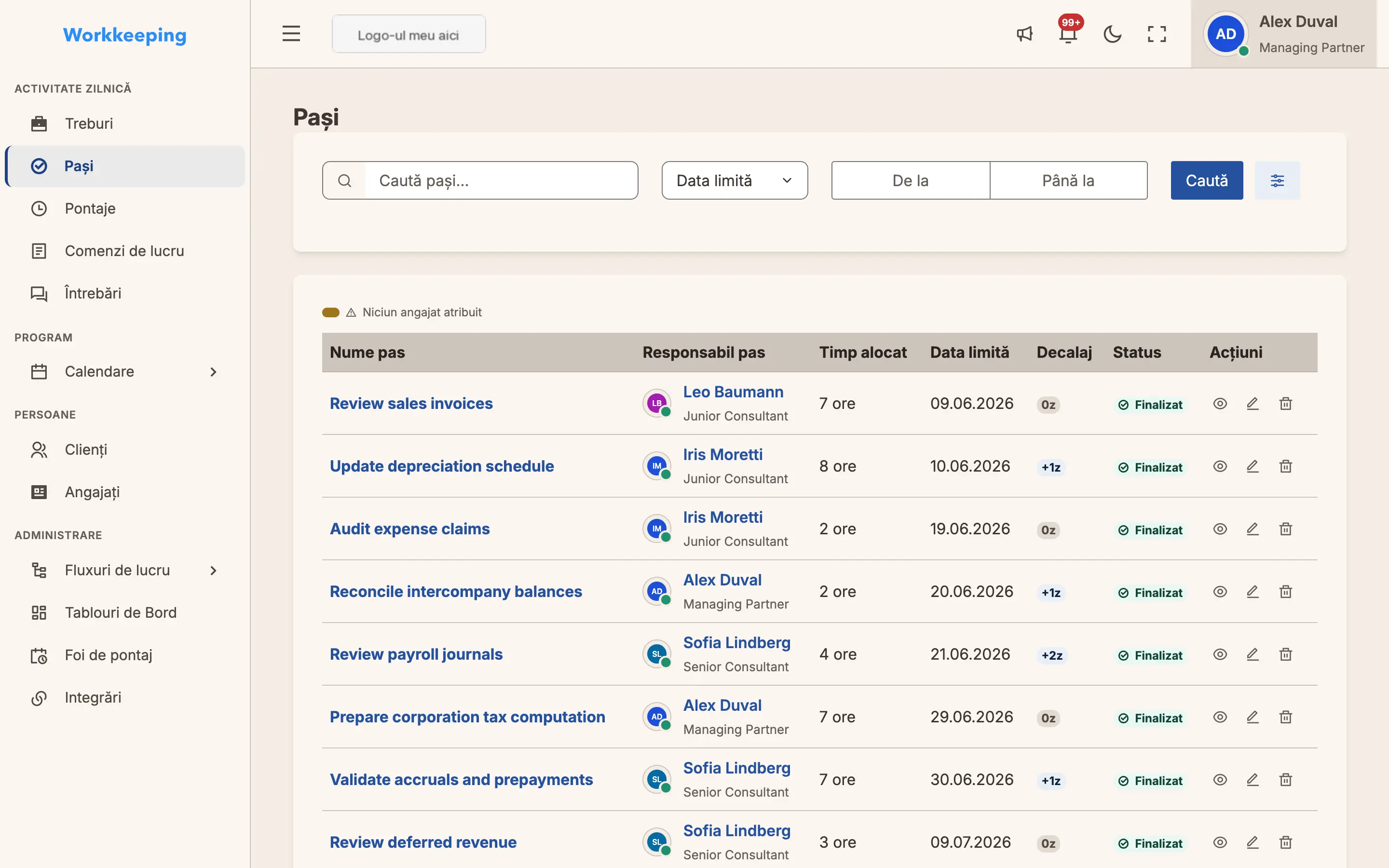Open Comenzi de lucru in sidebar

tap(125, 251)
